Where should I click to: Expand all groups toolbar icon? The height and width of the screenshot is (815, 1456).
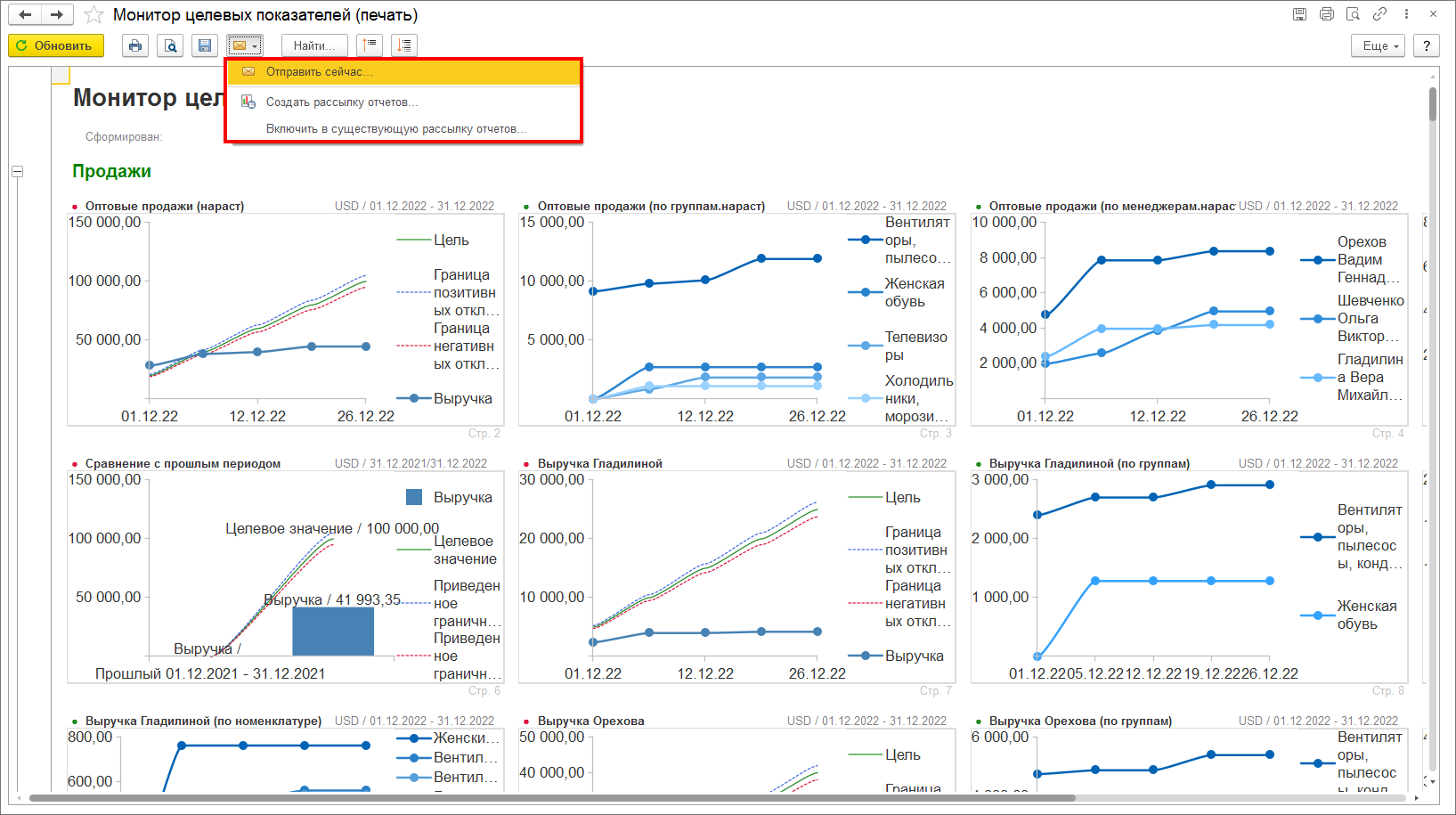(404, 45)
